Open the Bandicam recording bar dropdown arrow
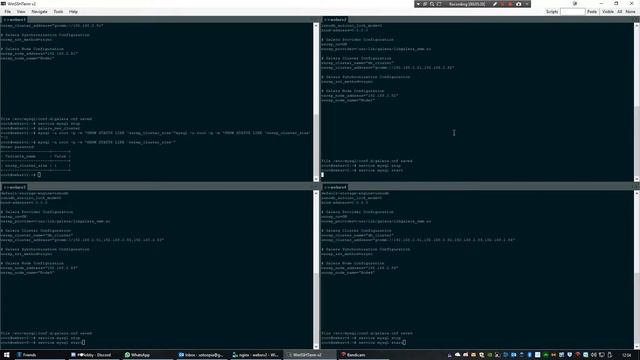640x360 pixels. click(418, 4)
